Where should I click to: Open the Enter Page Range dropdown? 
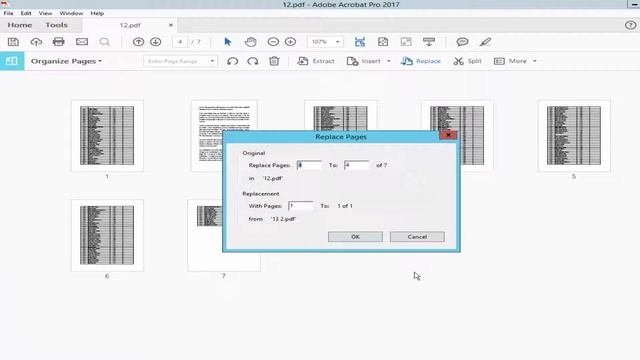[x=212, y=61]
